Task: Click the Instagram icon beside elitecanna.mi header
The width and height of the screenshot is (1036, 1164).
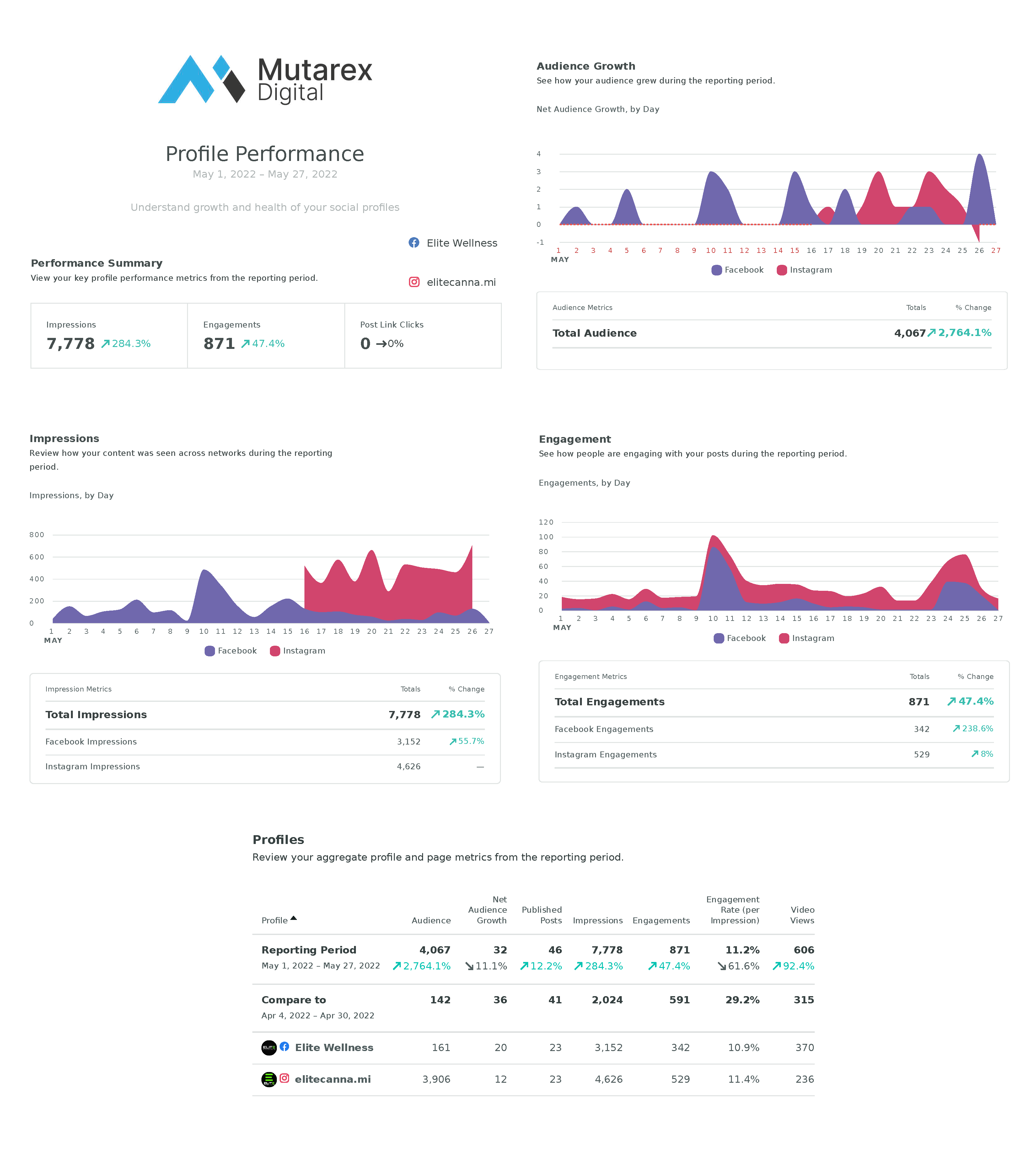Action: [x=414, y=282]
